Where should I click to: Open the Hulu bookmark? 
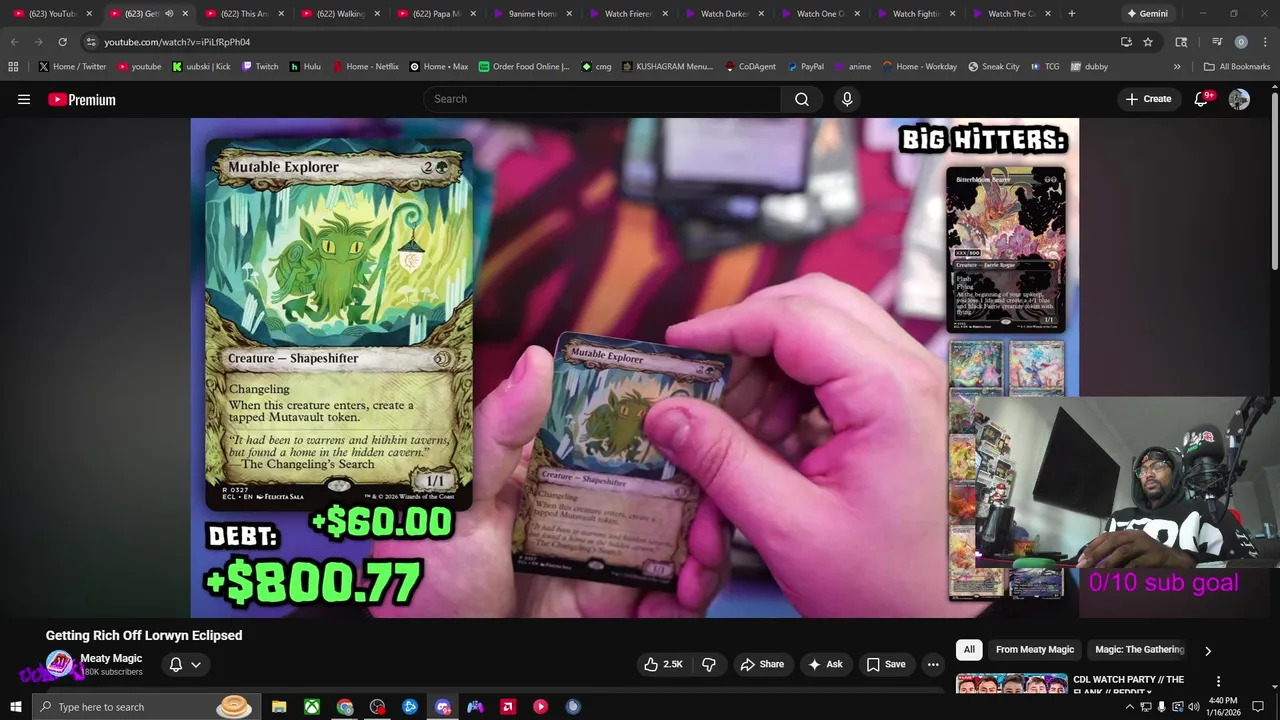305,66
